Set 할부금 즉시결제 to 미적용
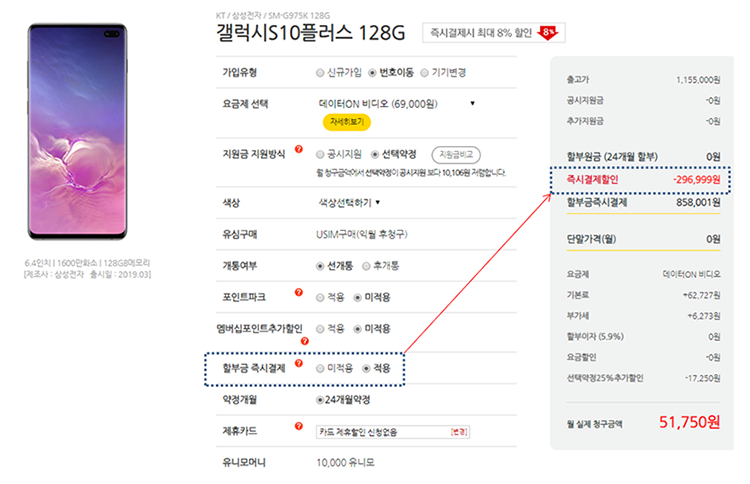 coord(320,368)
